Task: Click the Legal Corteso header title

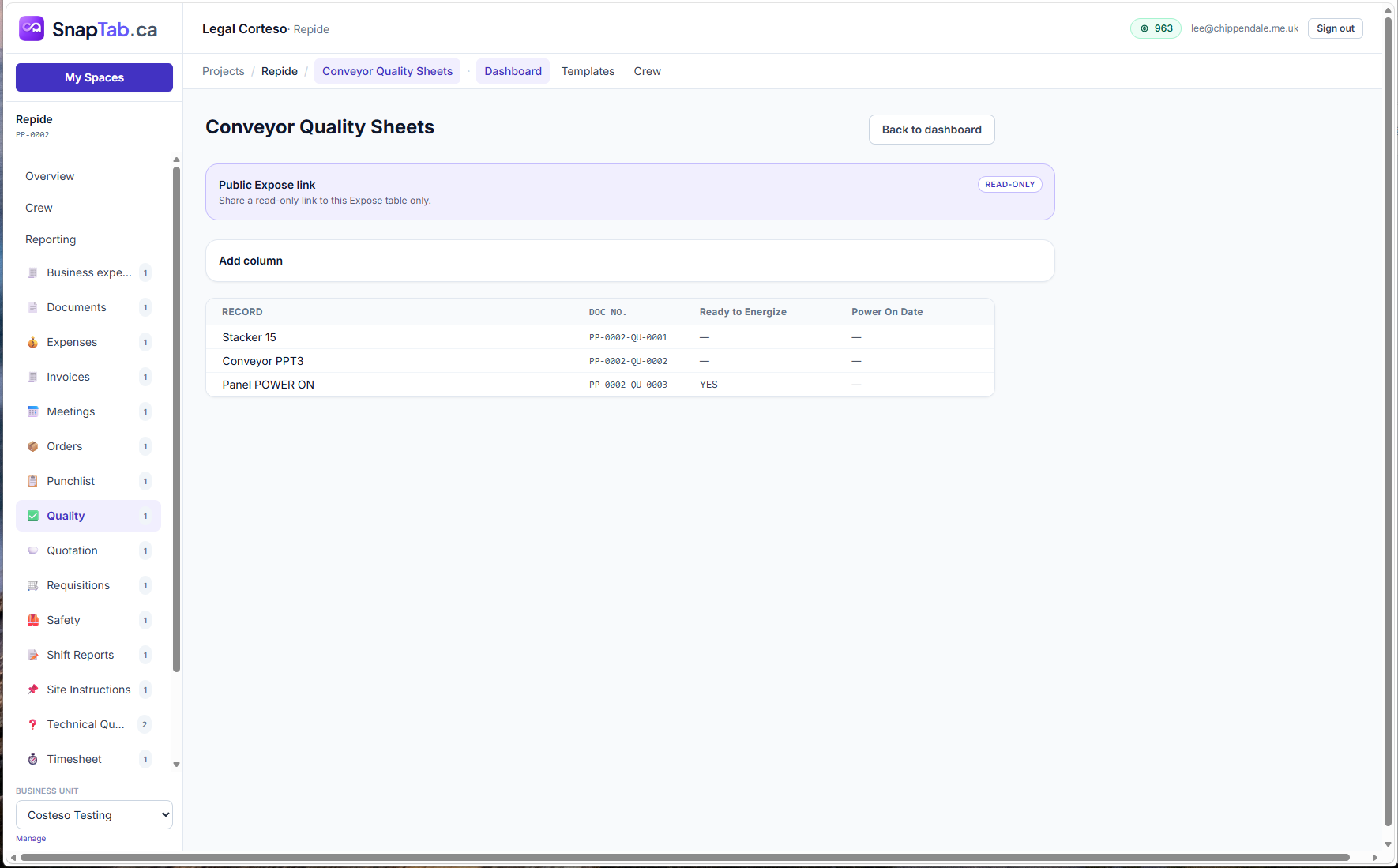Action: [244, 28]
